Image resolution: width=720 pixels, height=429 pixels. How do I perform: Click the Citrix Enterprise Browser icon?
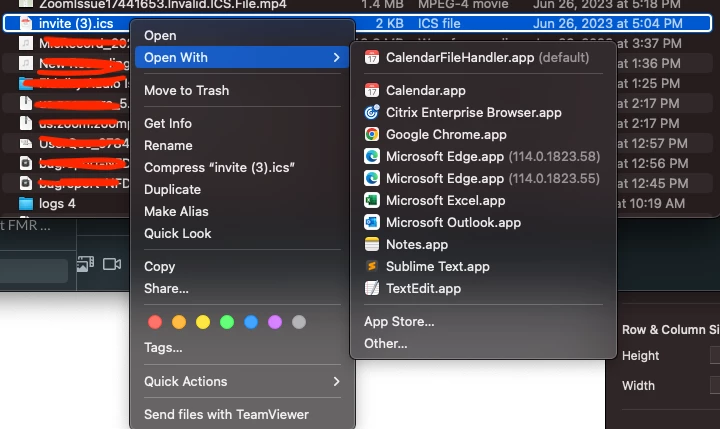click(372, 113)
